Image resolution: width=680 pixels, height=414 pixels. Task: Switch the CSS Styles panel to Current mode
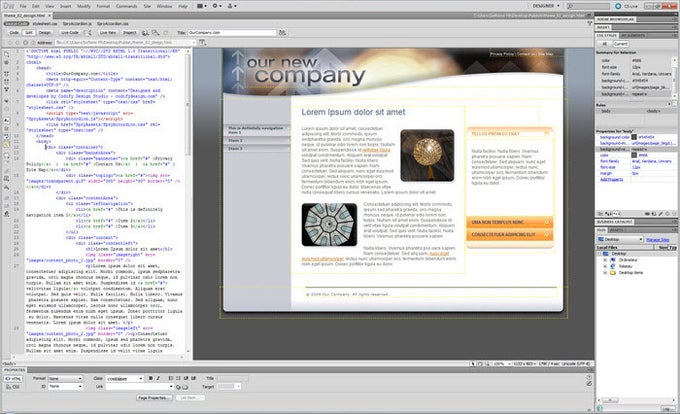tap(621, 44)
